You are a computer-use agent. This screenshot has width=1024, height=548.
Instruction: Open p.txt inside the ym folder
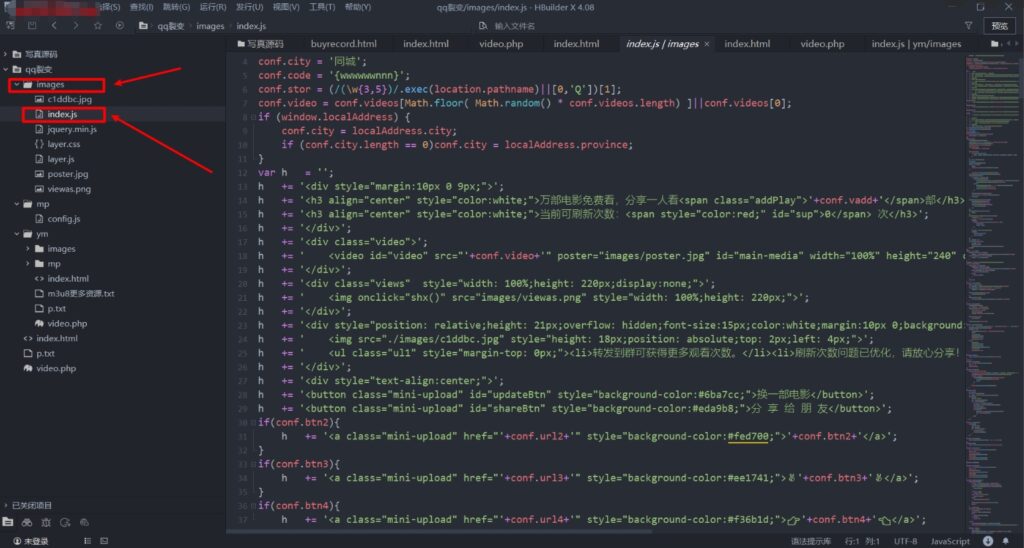(56, 308)
